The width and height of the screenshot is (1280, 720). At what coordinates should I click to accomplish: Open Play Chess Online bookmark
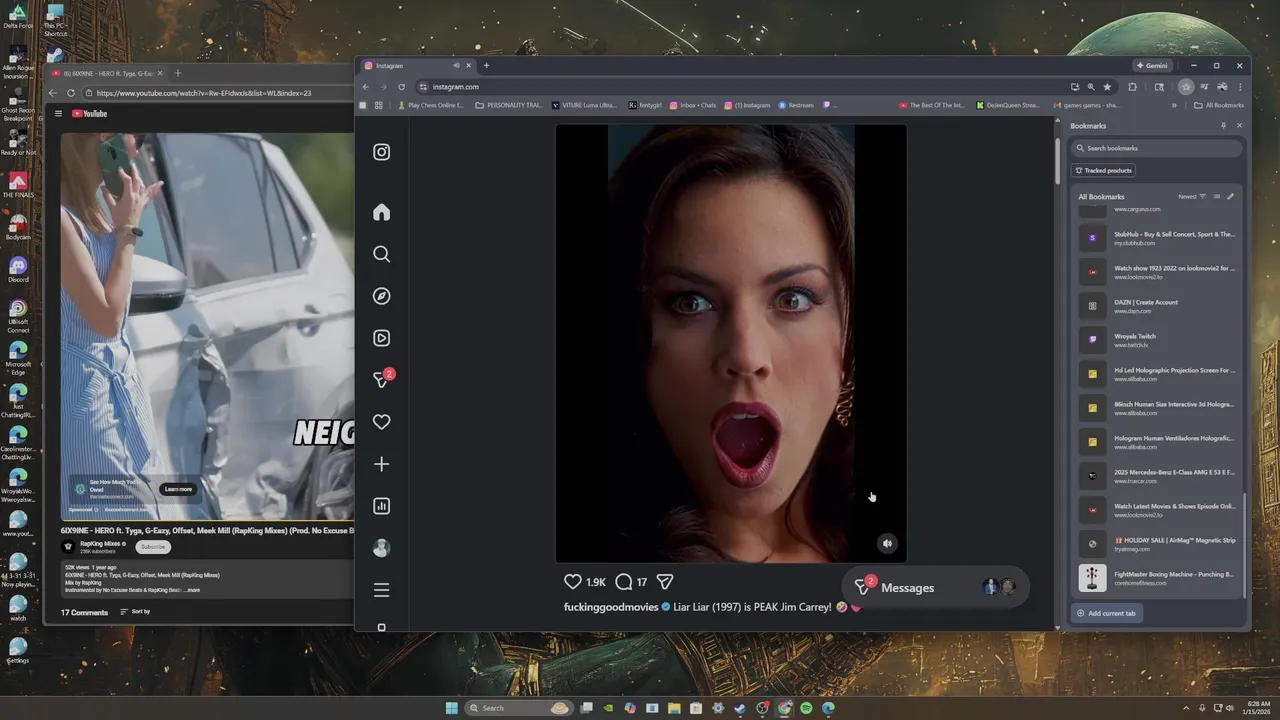coord(431,105)
